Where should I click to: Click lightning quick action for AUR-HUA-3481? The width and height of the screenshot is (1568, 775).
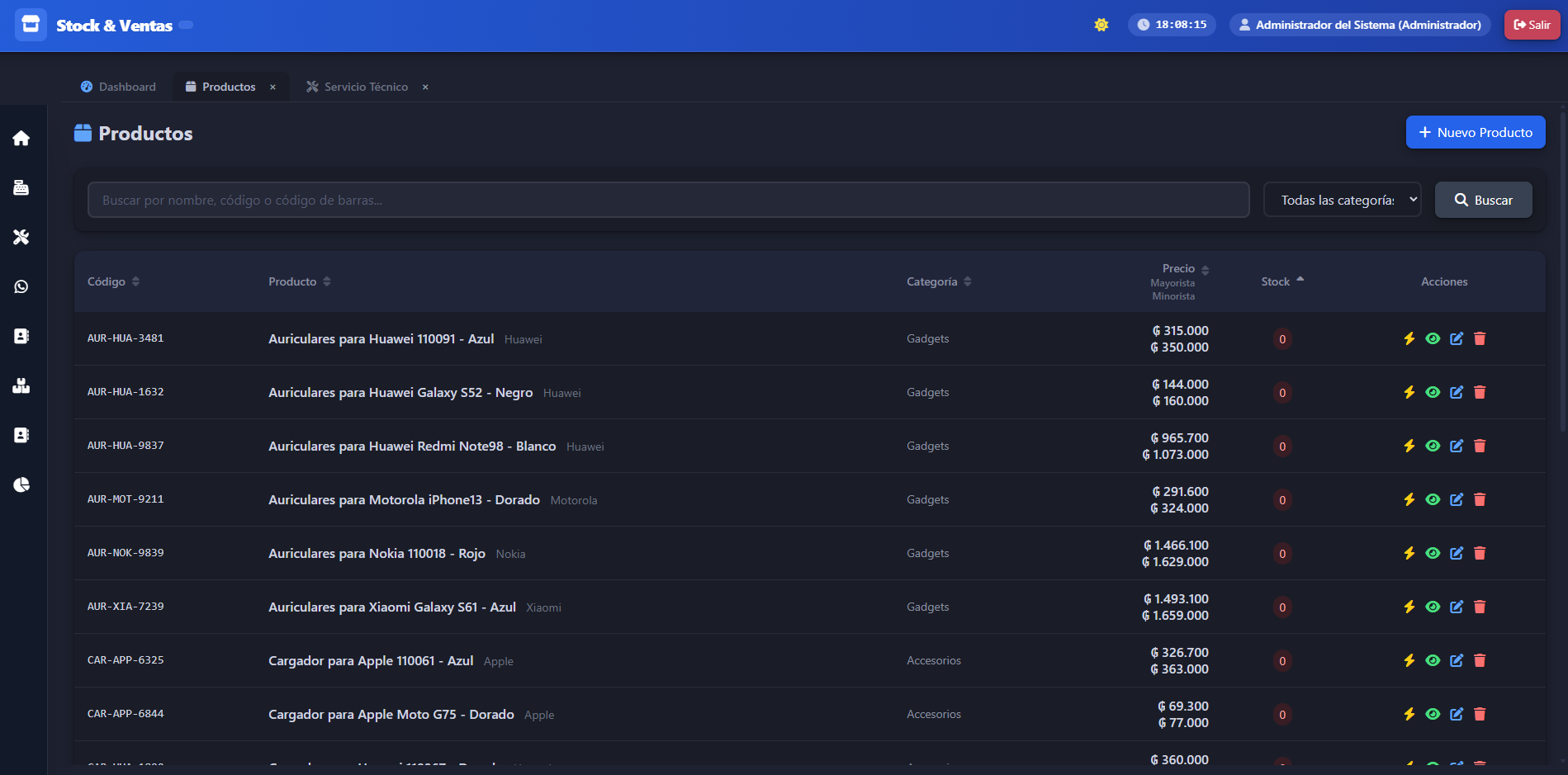[1409, 338]
